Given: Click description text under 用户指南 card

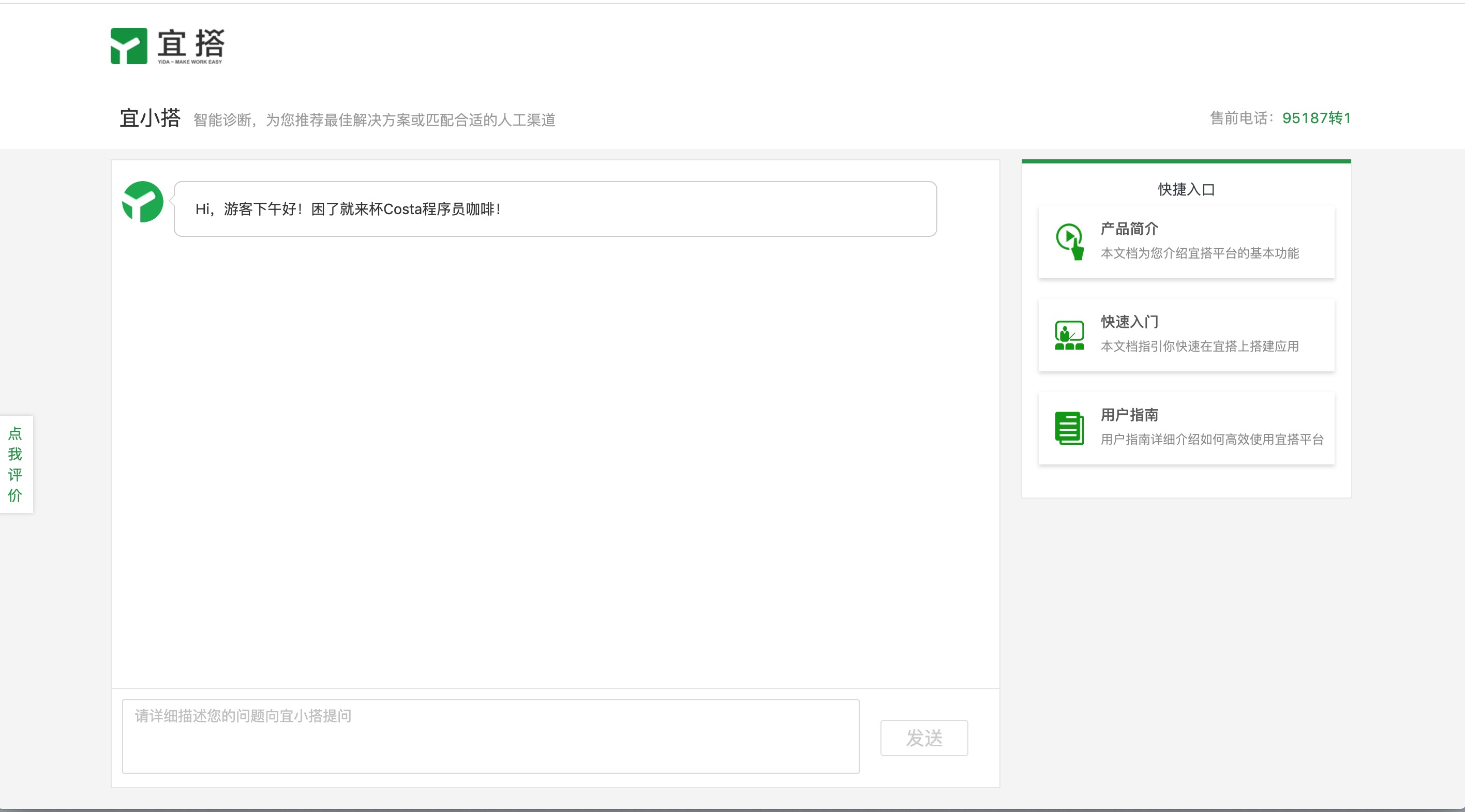Looking at the screenshot, I should (1212, 440).
